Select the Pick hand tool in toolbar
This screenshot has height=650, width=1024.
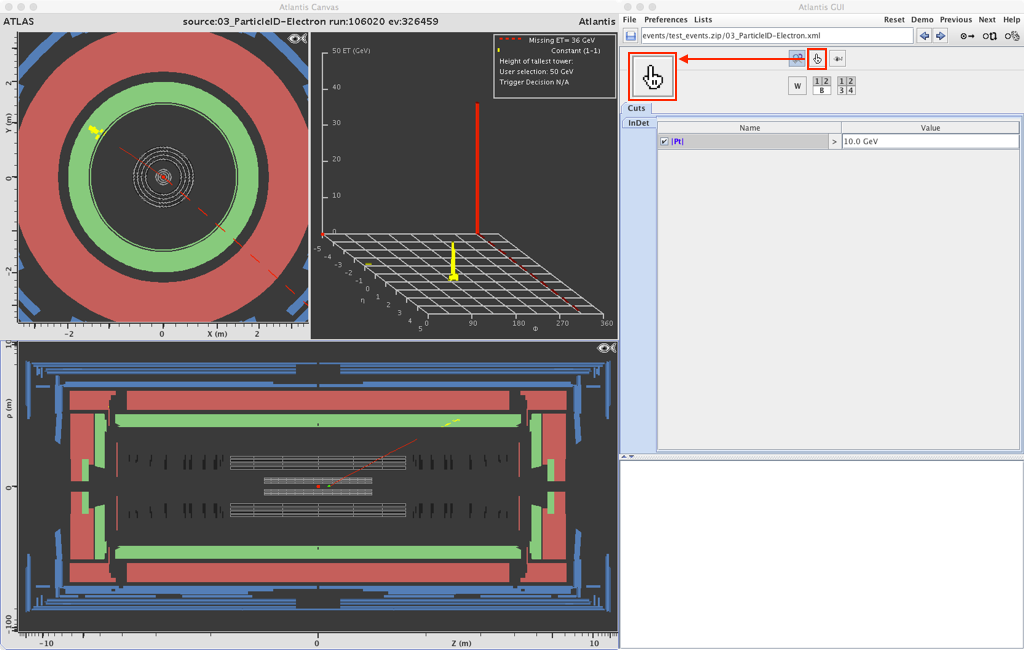click(x=817, y=58)
